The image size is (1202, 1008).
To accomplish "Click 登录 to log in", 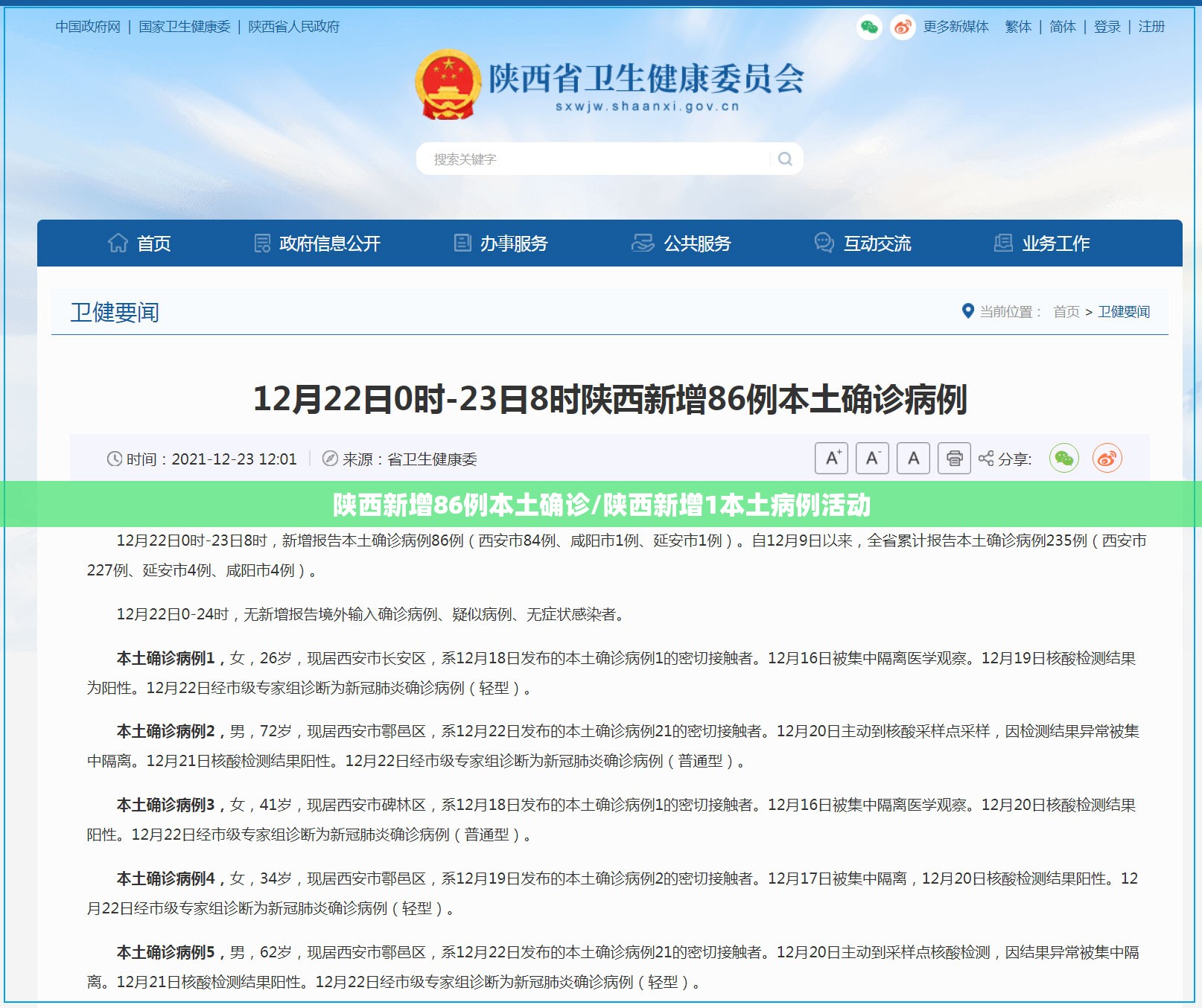I will 1107,27.
